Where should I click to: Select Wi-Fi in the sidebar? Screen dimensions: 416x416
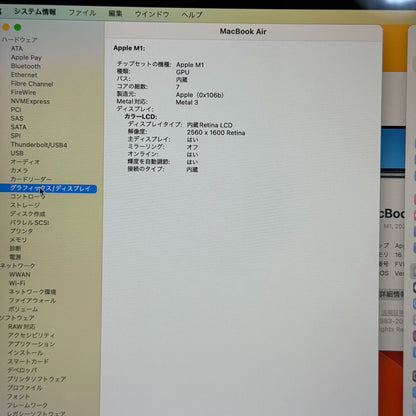click(x=17, y=283)
